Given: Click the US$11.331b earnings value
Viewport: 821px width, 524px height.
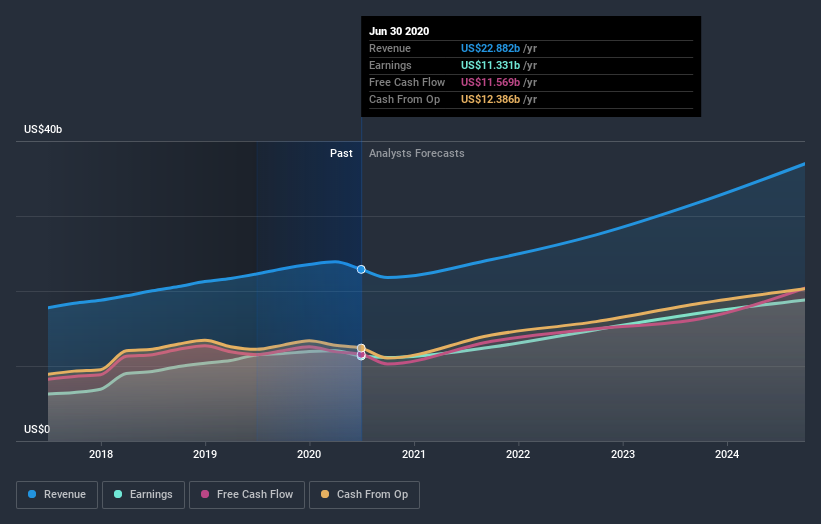Looking at the screenshot, I should [x=490, y=65].
